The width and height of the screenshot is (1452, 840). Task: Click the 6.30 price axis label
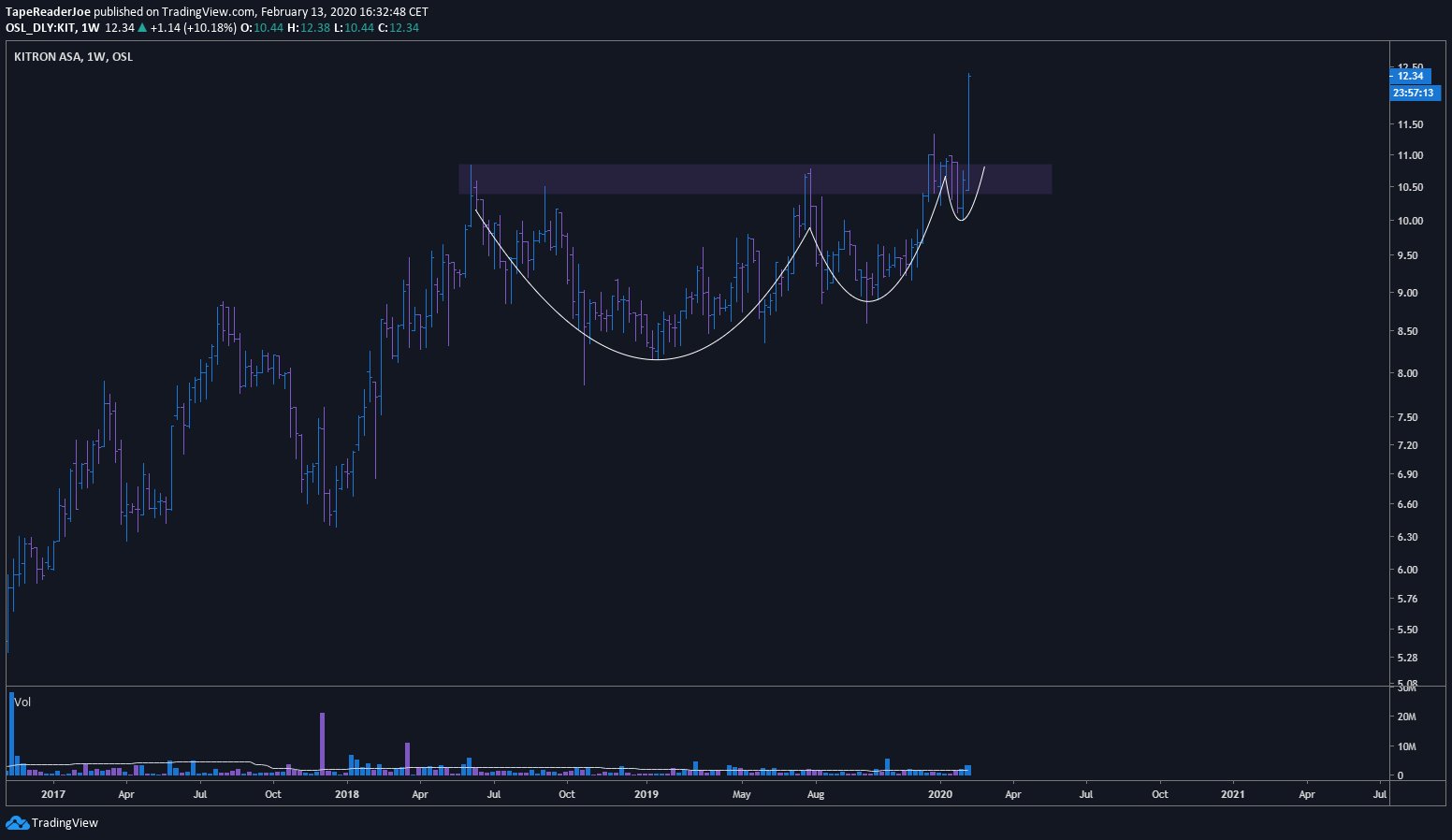point(1407,537)
